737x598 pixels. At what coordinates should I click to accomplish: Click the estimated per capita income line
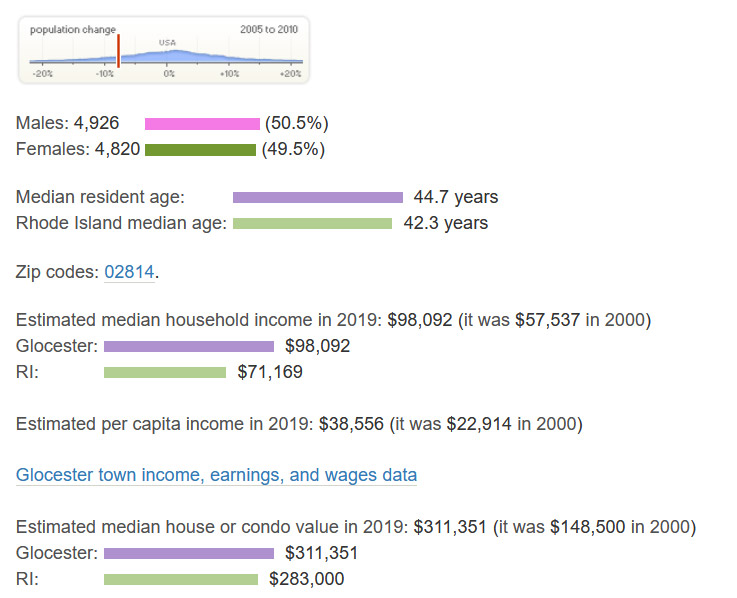tap(298, 424)
